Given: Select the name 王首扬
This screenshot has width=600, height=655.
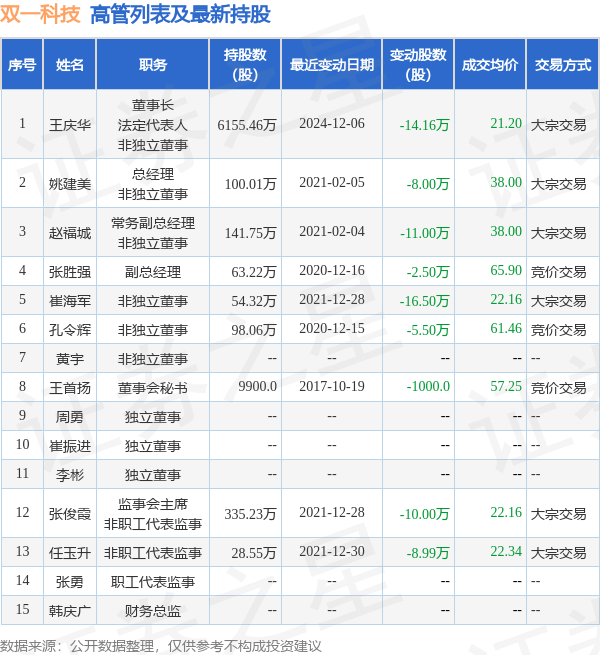Looking at the screenshot, I should [70, 388].
